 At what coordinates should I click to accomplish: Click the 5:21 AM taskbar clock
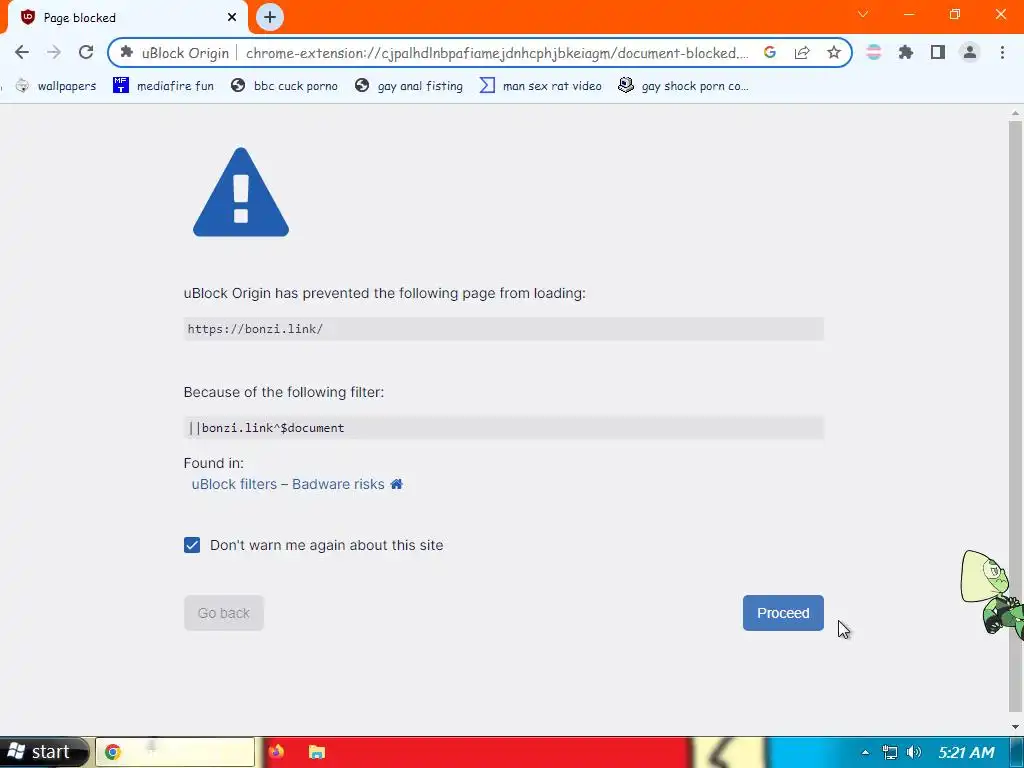(967, 752)
